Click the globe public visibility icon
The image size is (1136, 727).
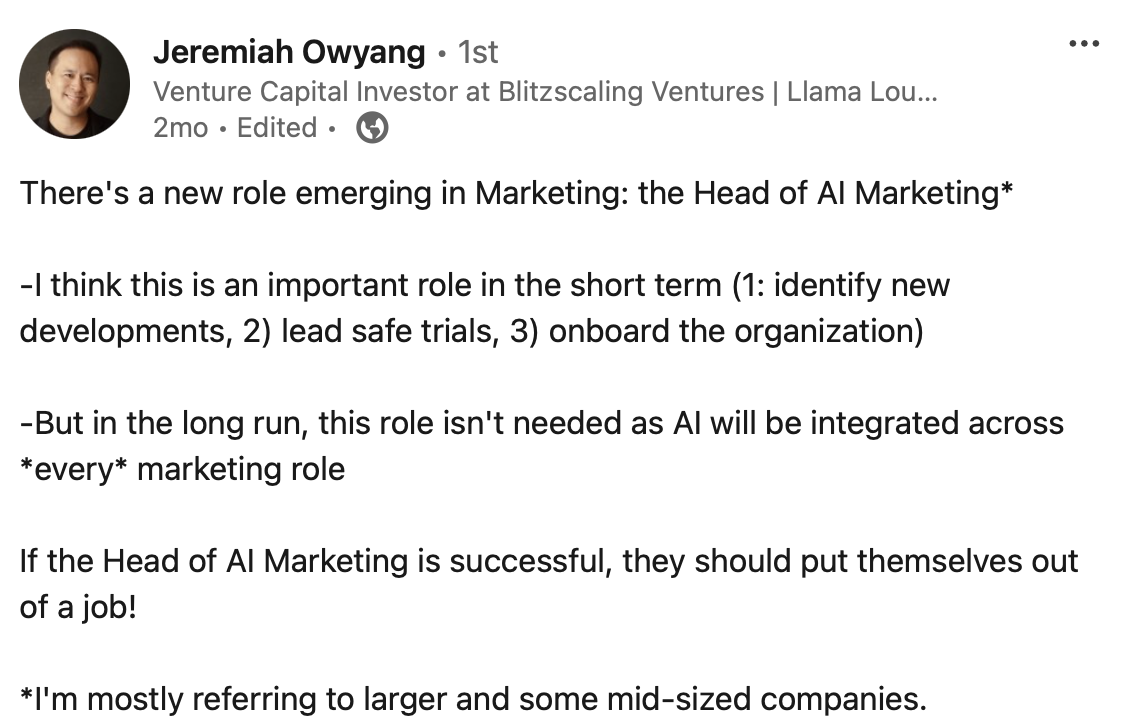372,128
